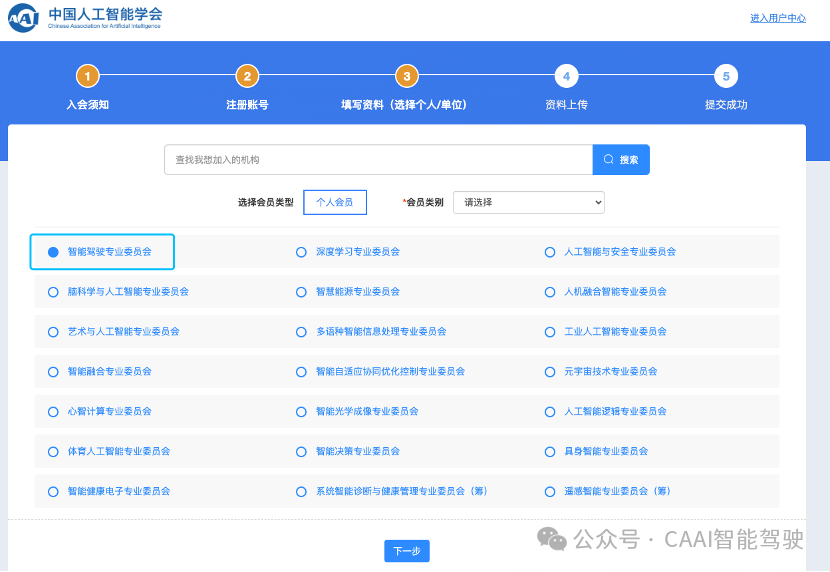Viewport: 830px width, 572px height.
Task: Click the 注册账号 step label
Action: tap(247, 105)
